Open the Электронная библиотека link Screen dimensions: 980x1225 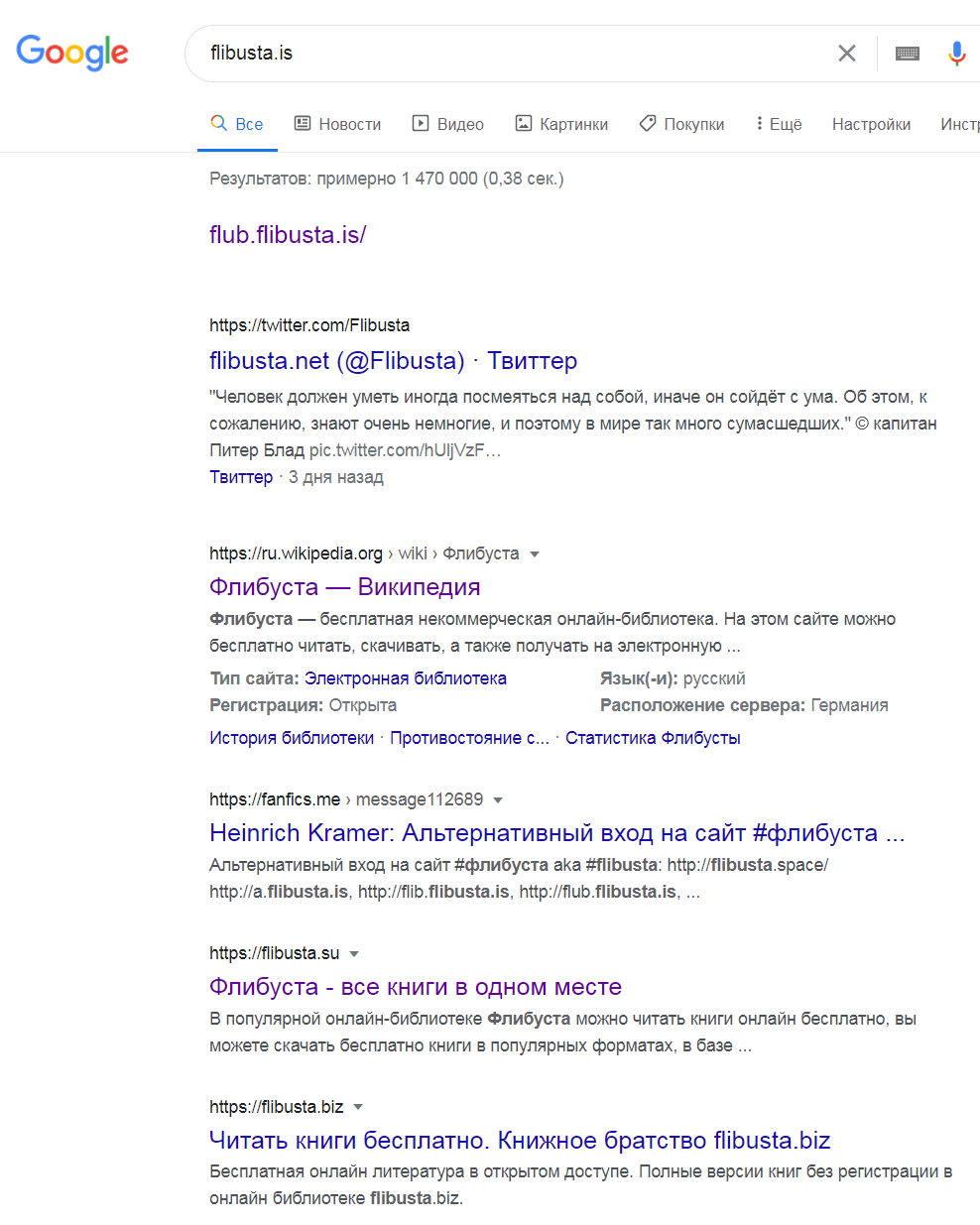(406, 678)
